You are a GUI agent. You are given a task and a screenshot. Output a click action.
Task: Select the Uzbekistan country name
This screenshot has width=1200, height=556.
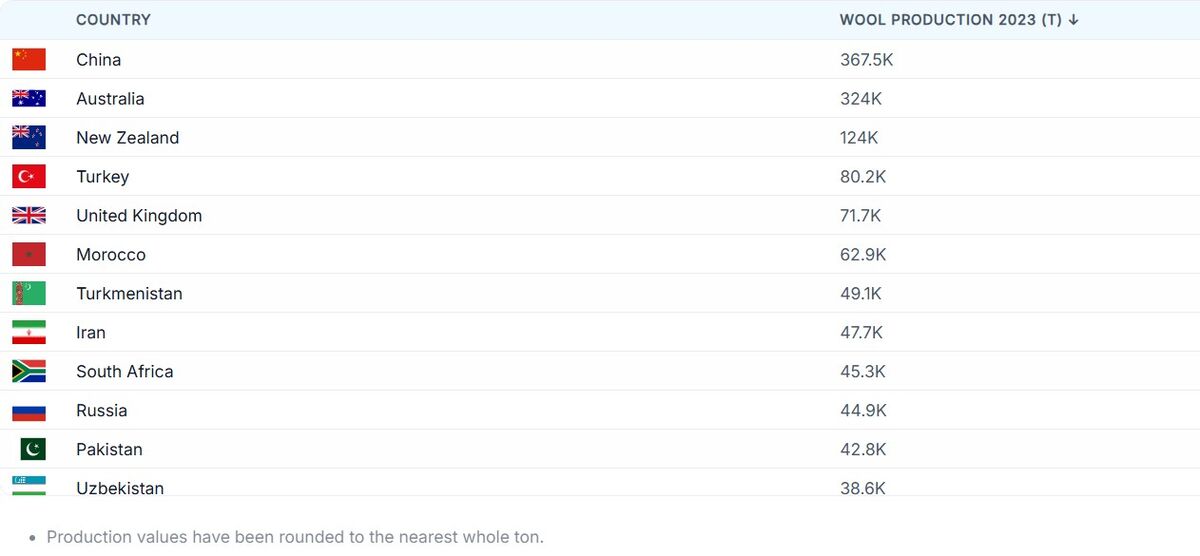coord(120,488)
